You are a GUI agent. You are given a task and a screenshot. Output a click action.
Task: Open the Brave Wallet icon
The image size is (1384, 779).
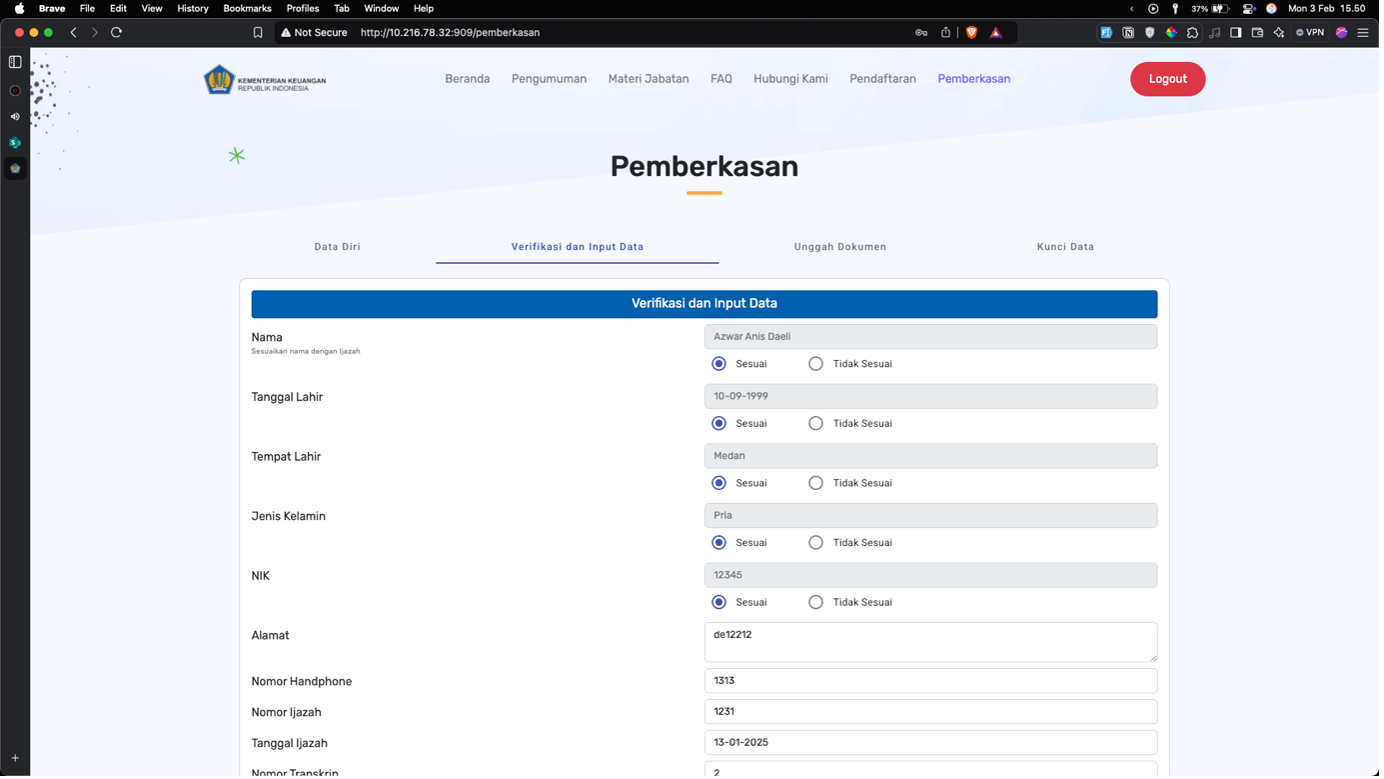pyautogui.click(x=1257, y=32)
